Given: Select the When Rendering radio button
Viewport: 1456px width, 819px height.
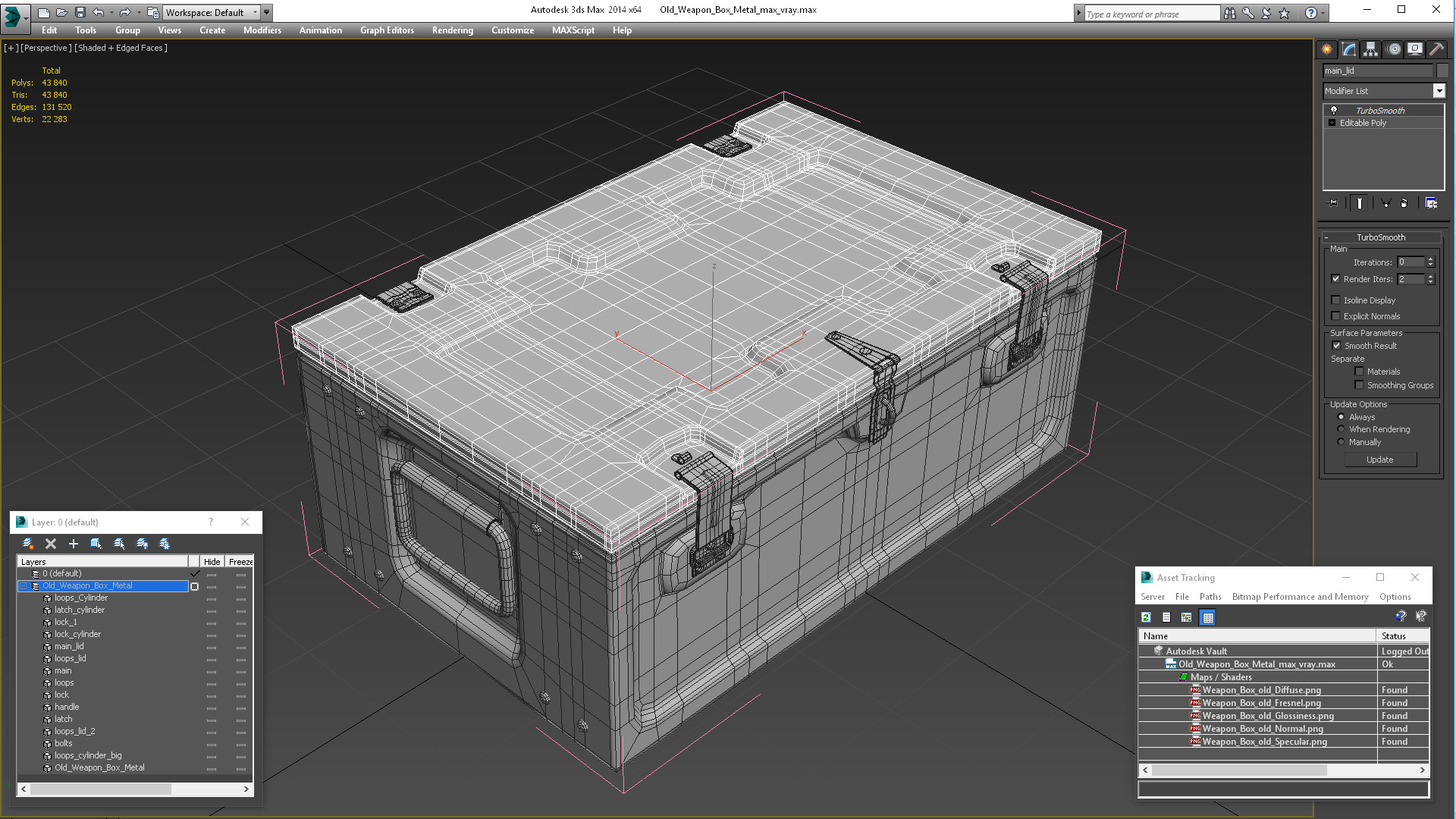Looking at the screenshot, I should [x=1341, y=429].
